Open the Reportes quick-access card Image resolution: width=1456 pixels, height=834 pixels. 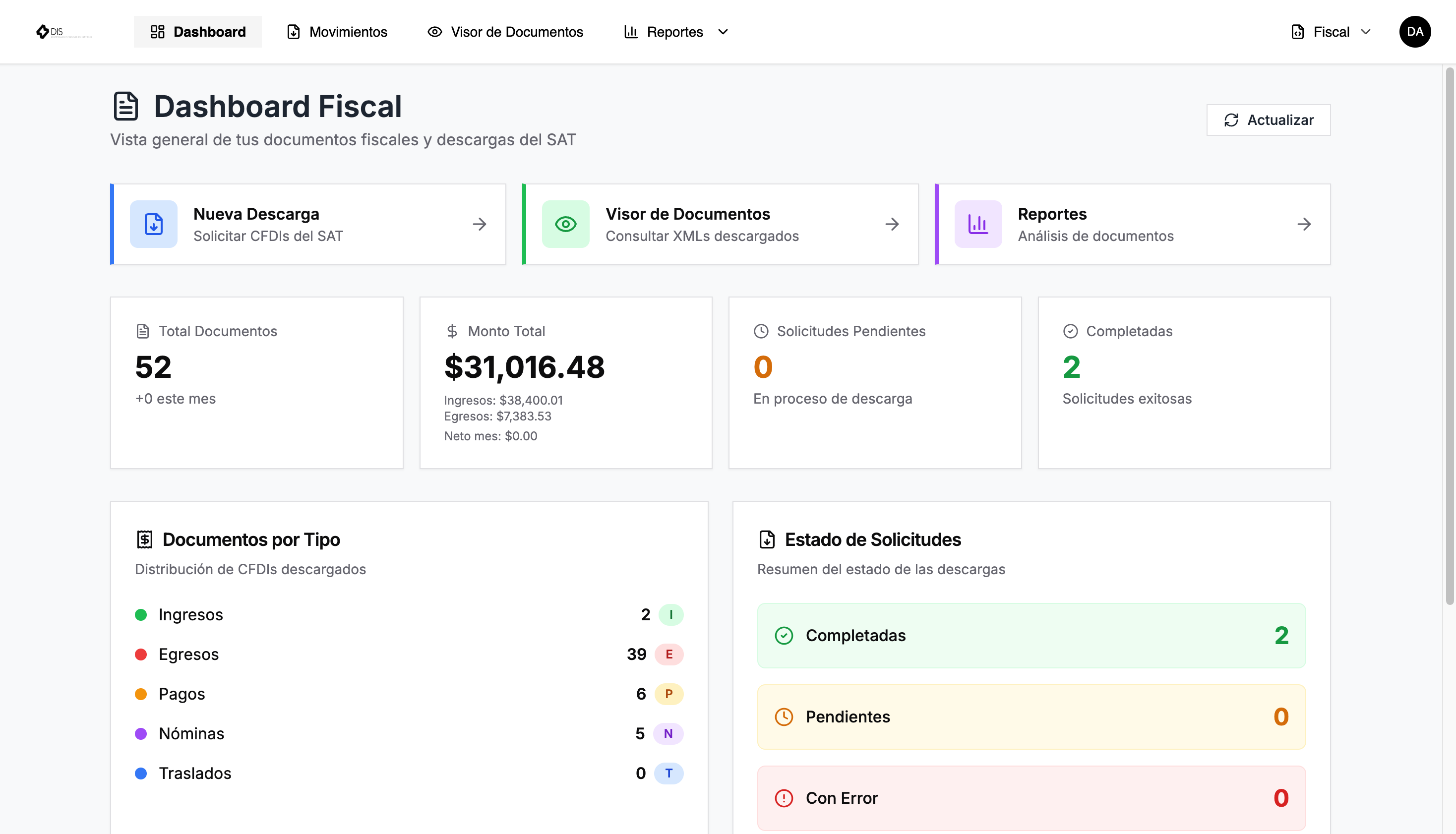(x=1133, y=224)
